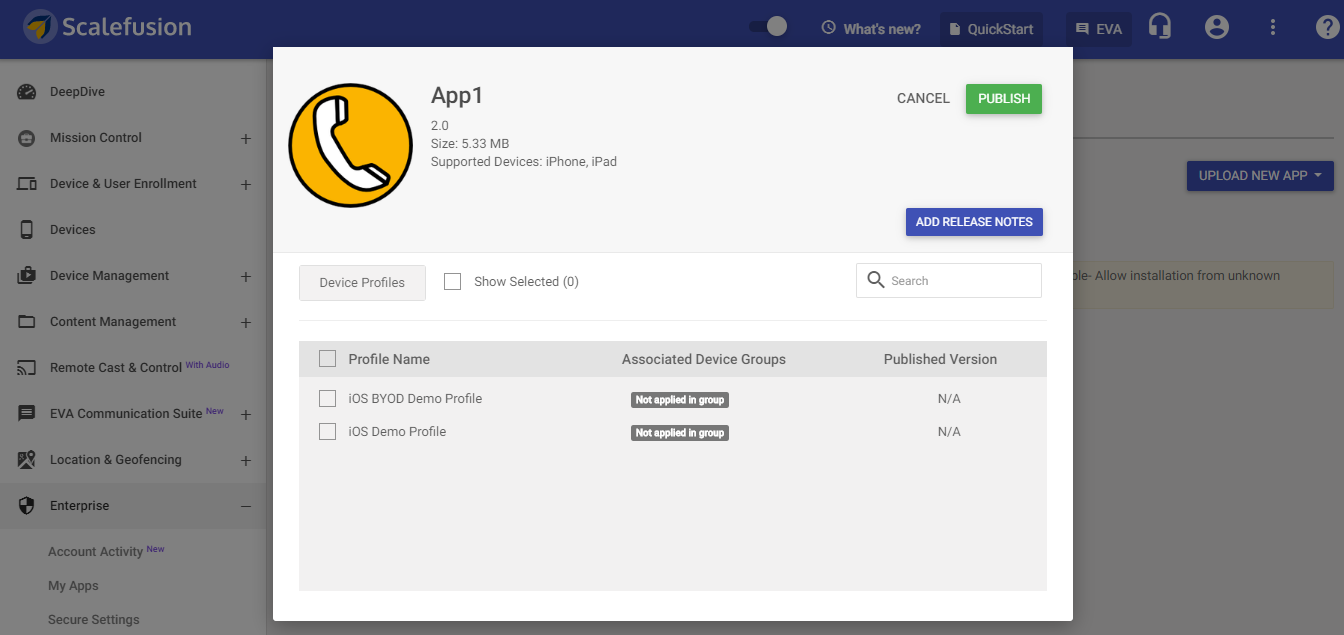Select the Device Profiles tab
1344x635 pixels.
click(362, 283)
